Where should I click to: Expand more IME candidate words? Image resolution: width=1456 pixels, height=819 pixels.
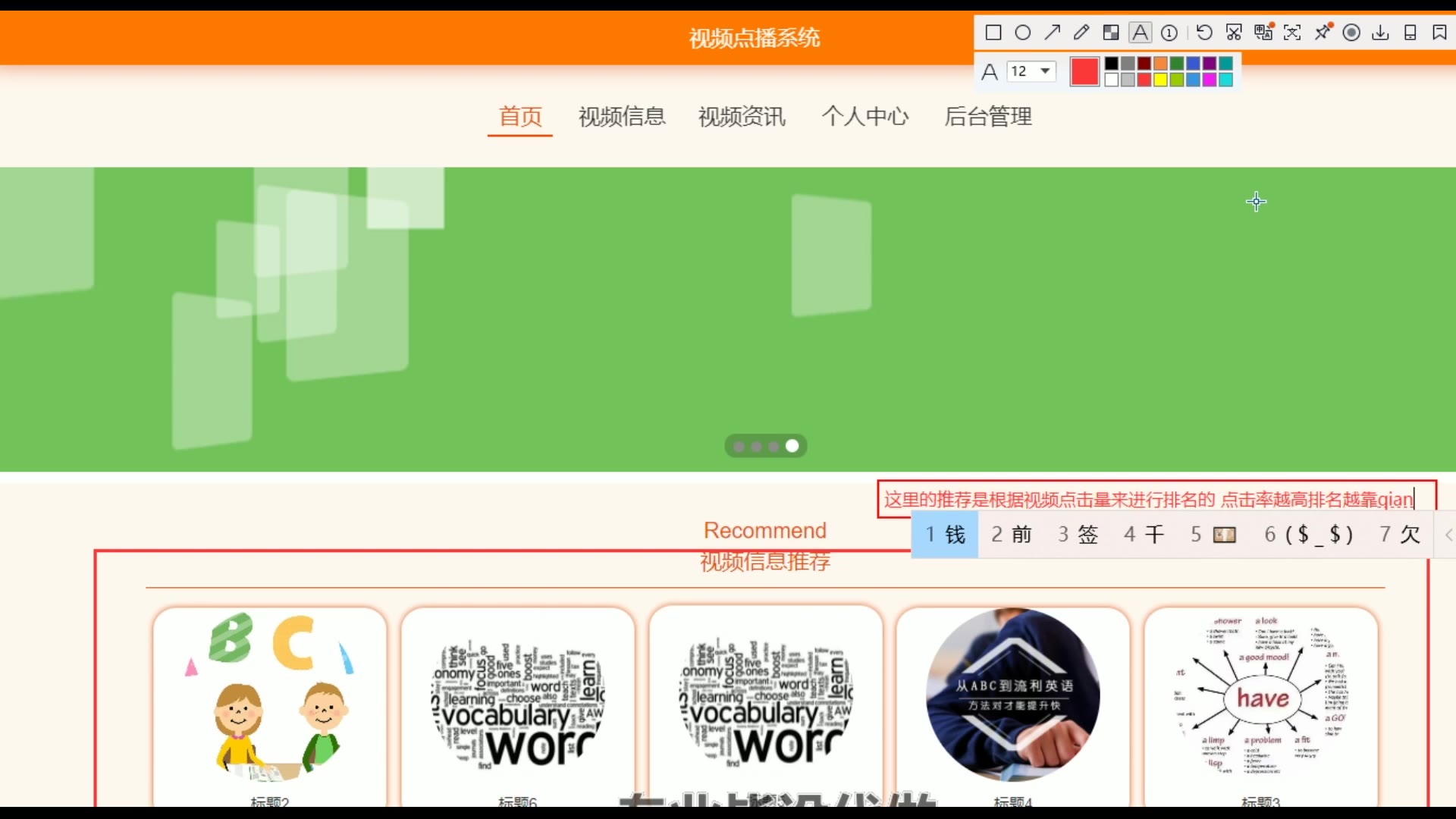click(x=1448, y=535)
